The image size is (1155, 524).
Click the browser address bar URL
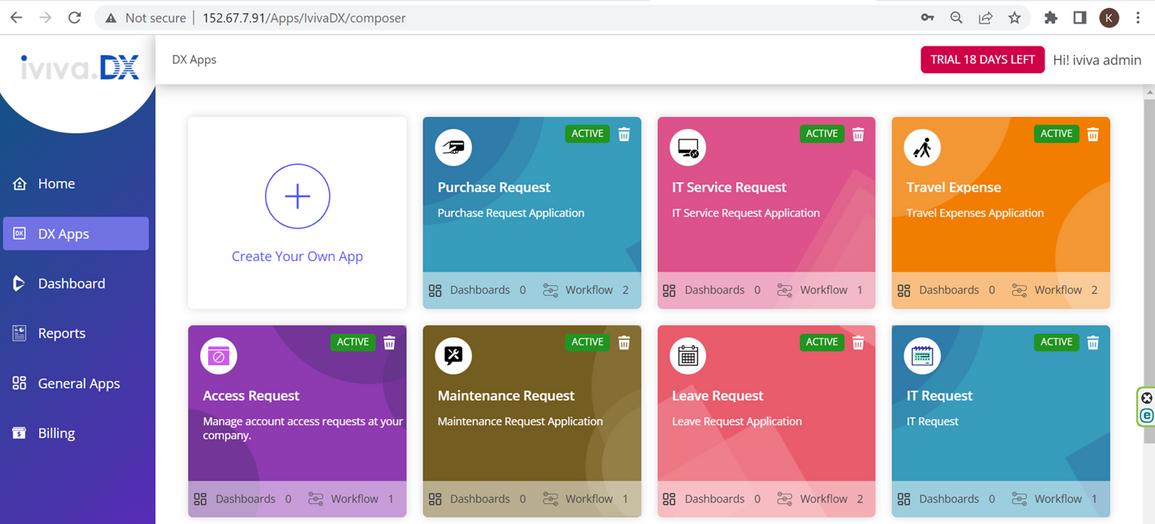tap(303, 18)
